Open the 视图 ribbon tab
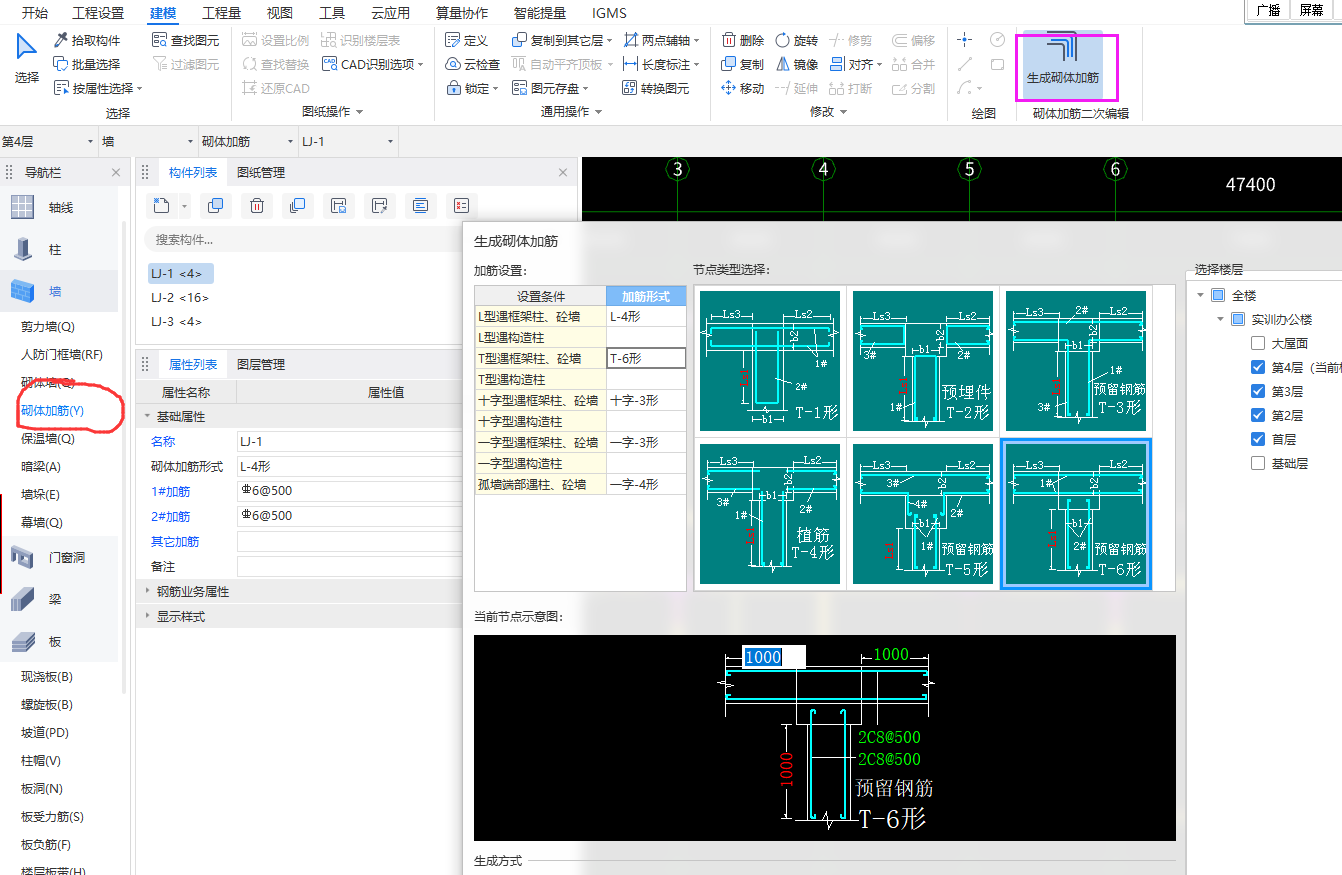Viewport: 1342px width, 875px height. [280, 13]
